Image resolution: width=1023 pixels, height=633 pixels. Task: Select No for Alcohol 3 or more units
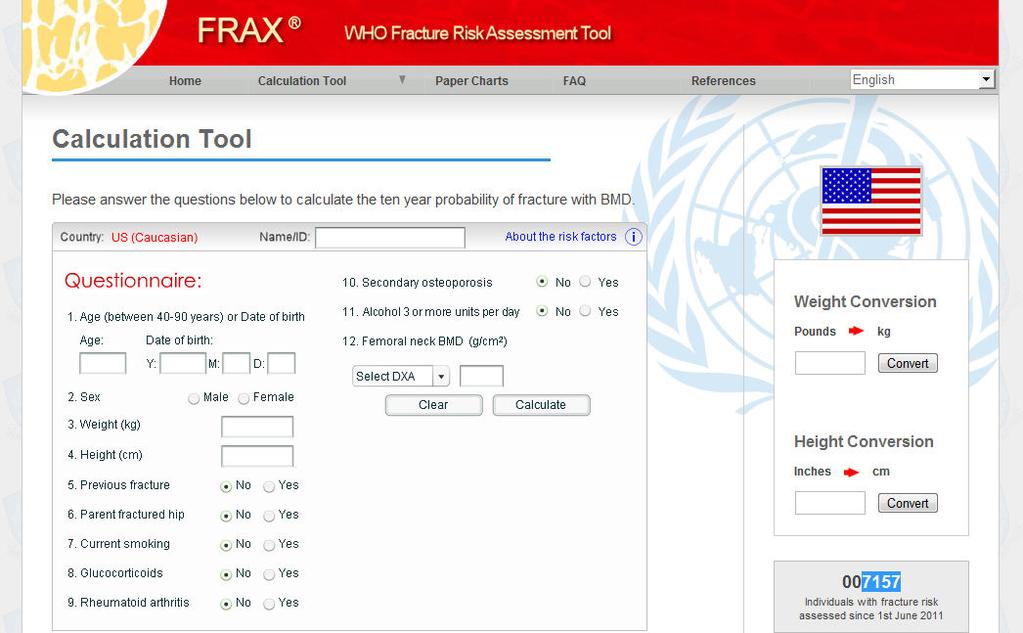click(x=542, y=311)
